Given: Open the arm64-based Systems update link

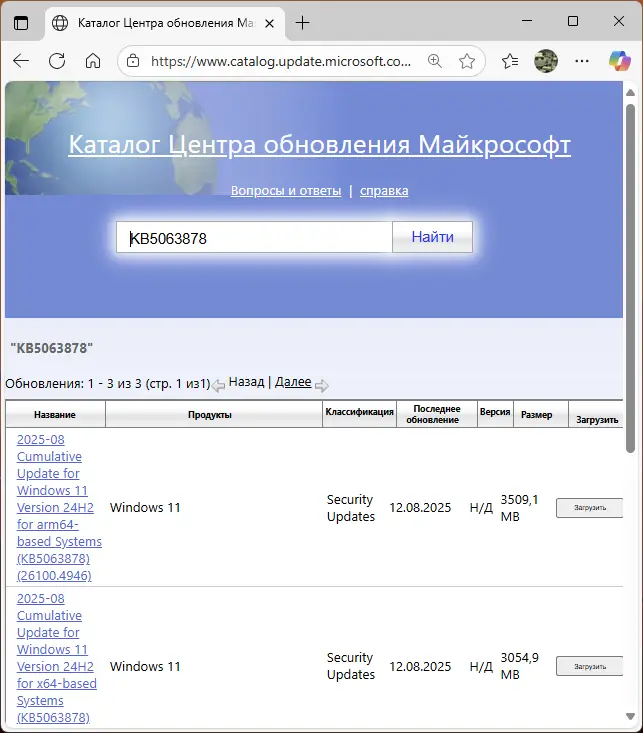Looking at the screenshot, I should coord(59,508).
